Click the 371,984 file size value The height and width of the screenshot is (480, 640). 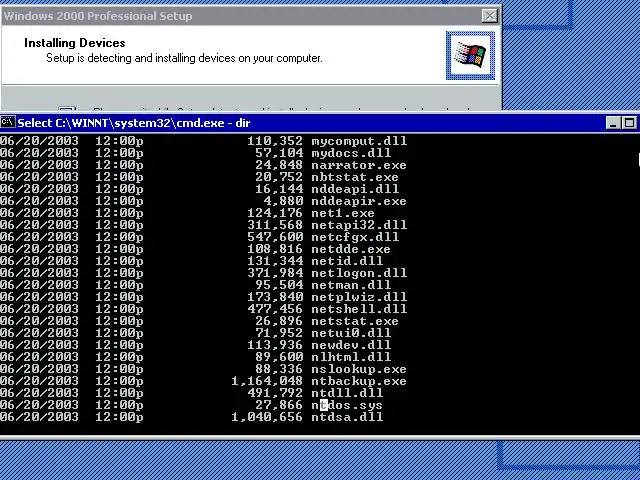275,273
